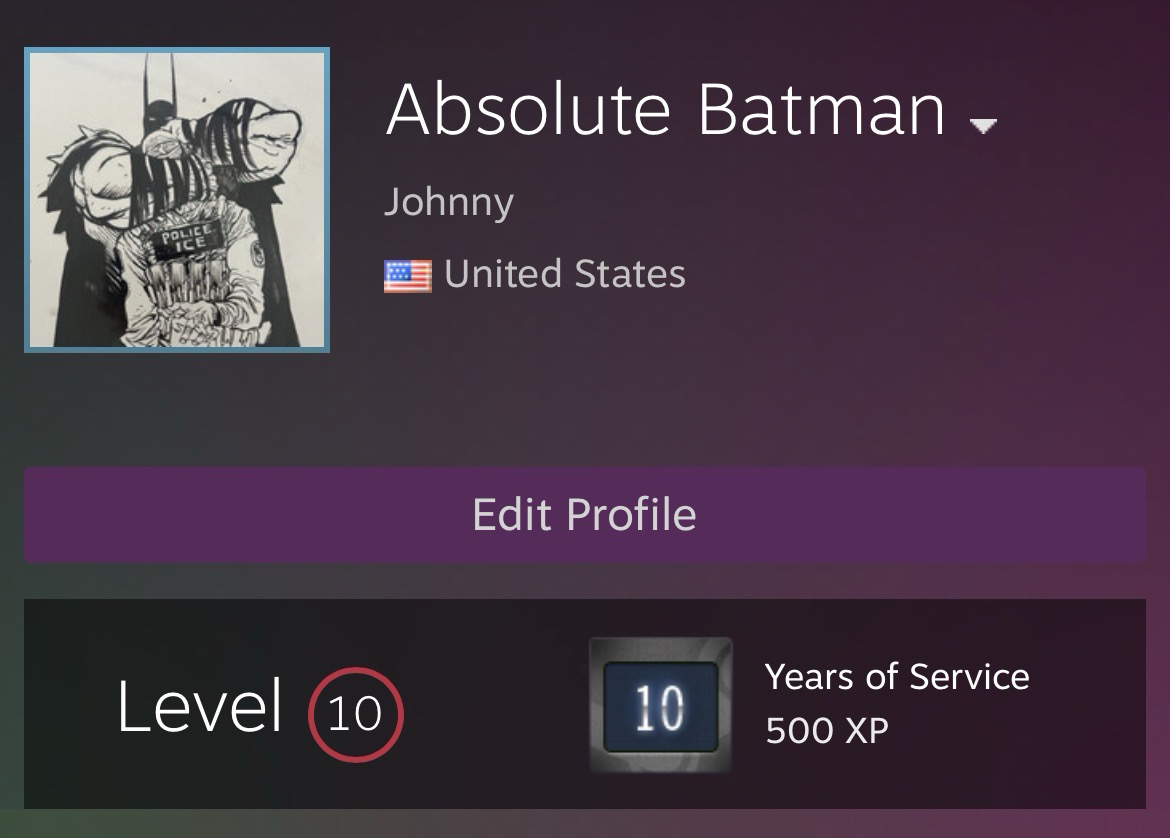Click the word "Profile" on purple button

[x=631, y=514]
